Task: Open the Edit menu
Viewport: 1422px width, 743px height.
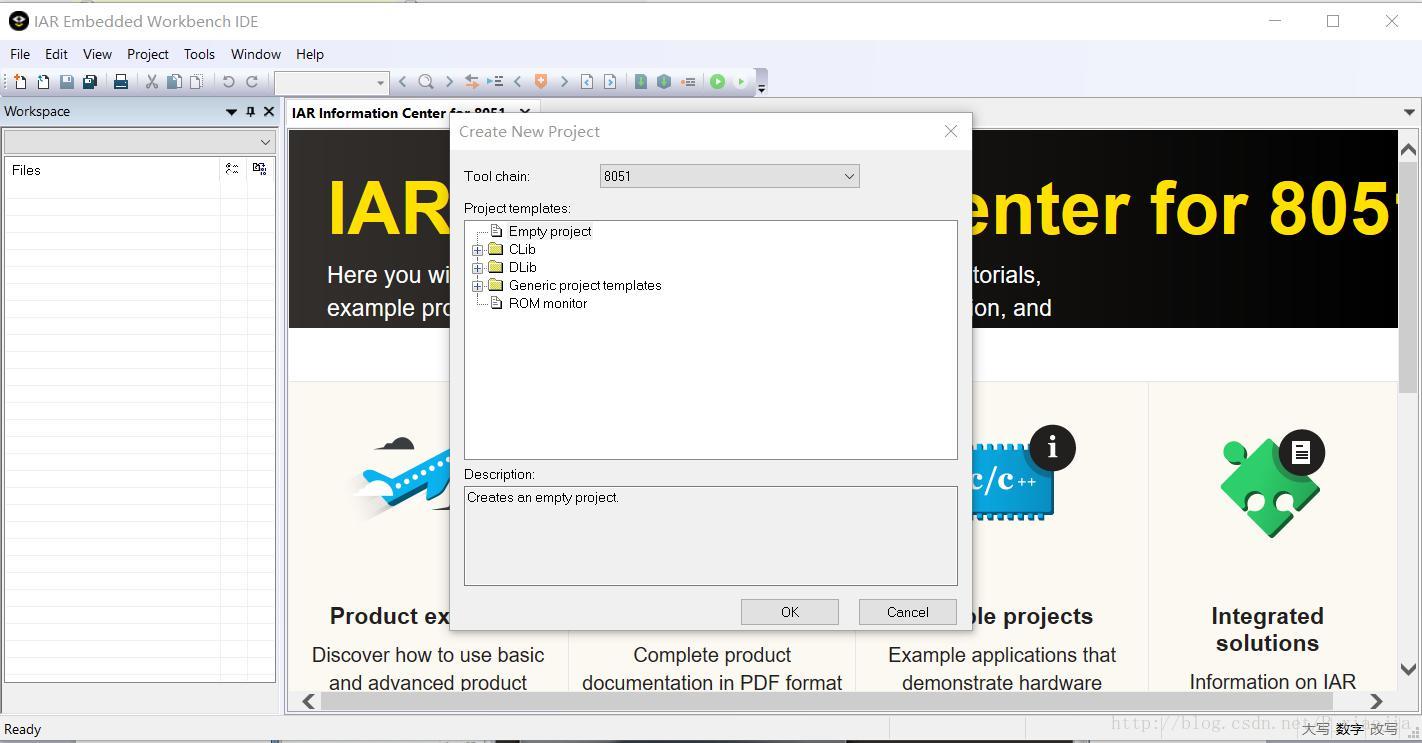Action: tap(56, 54)
